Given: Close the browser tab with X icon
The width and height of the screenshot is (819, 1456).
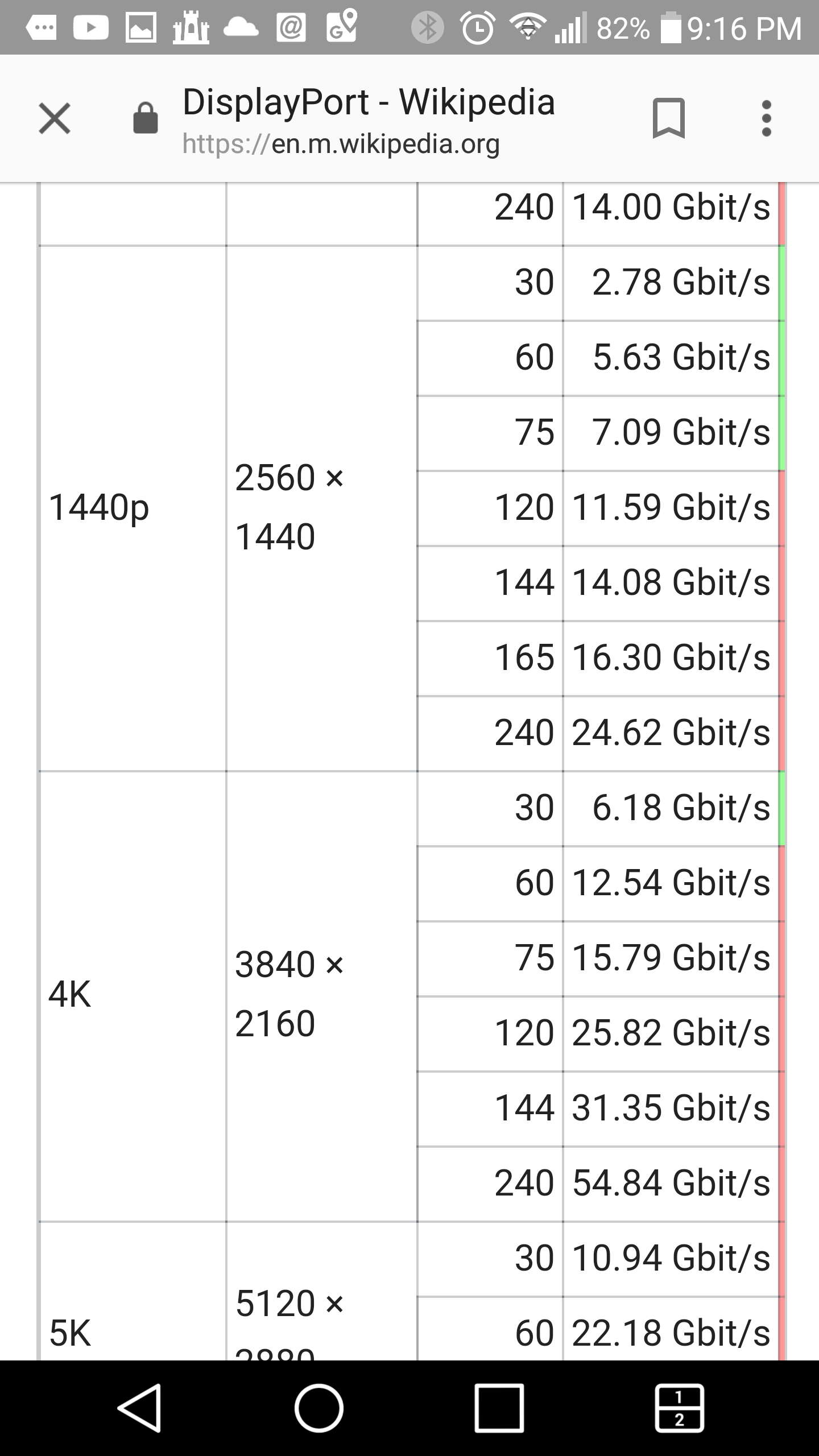Looking at the screenshot, I should 55,118.
